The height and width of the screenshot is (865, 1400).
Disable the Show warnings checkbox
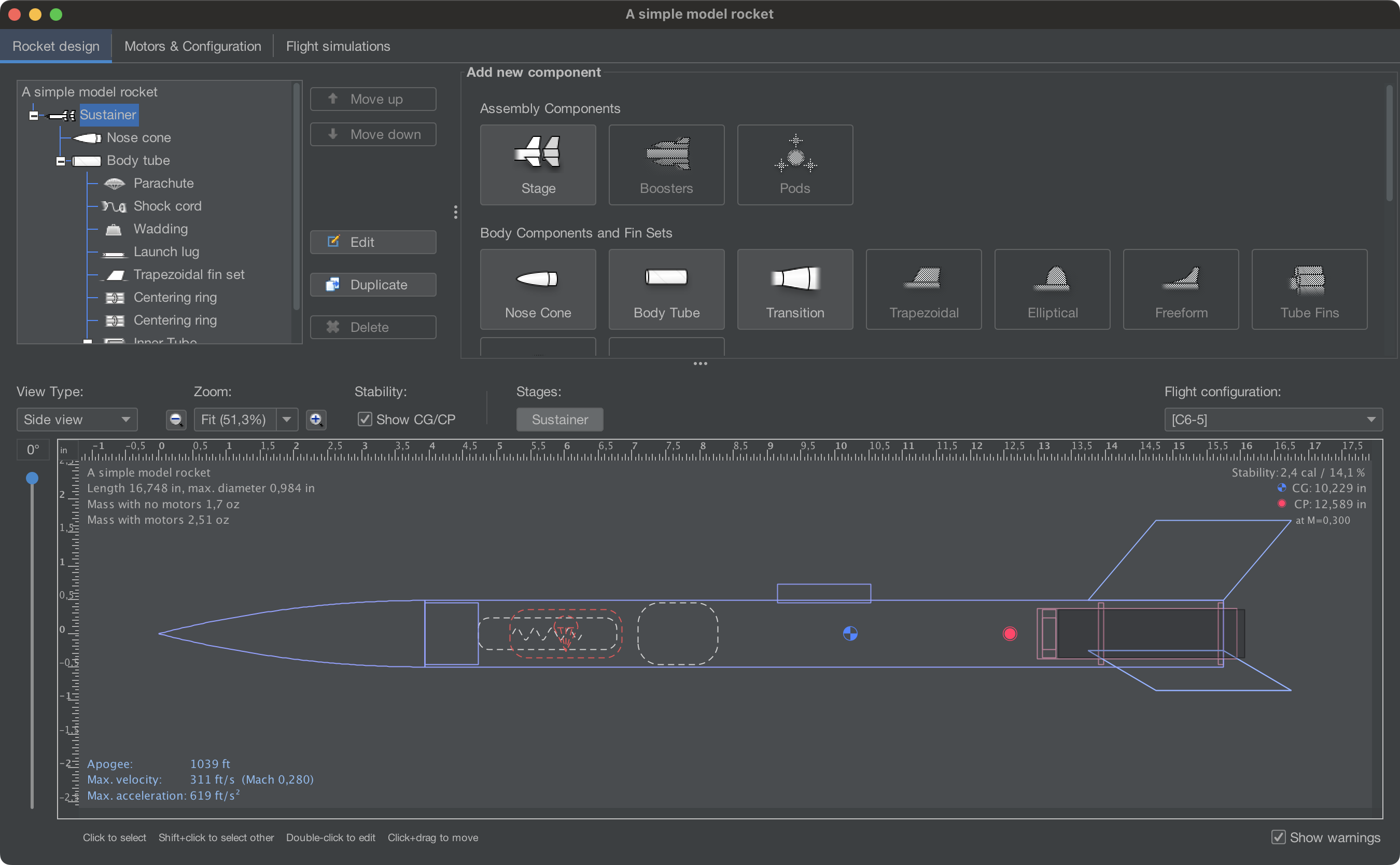click(1279, 837)
